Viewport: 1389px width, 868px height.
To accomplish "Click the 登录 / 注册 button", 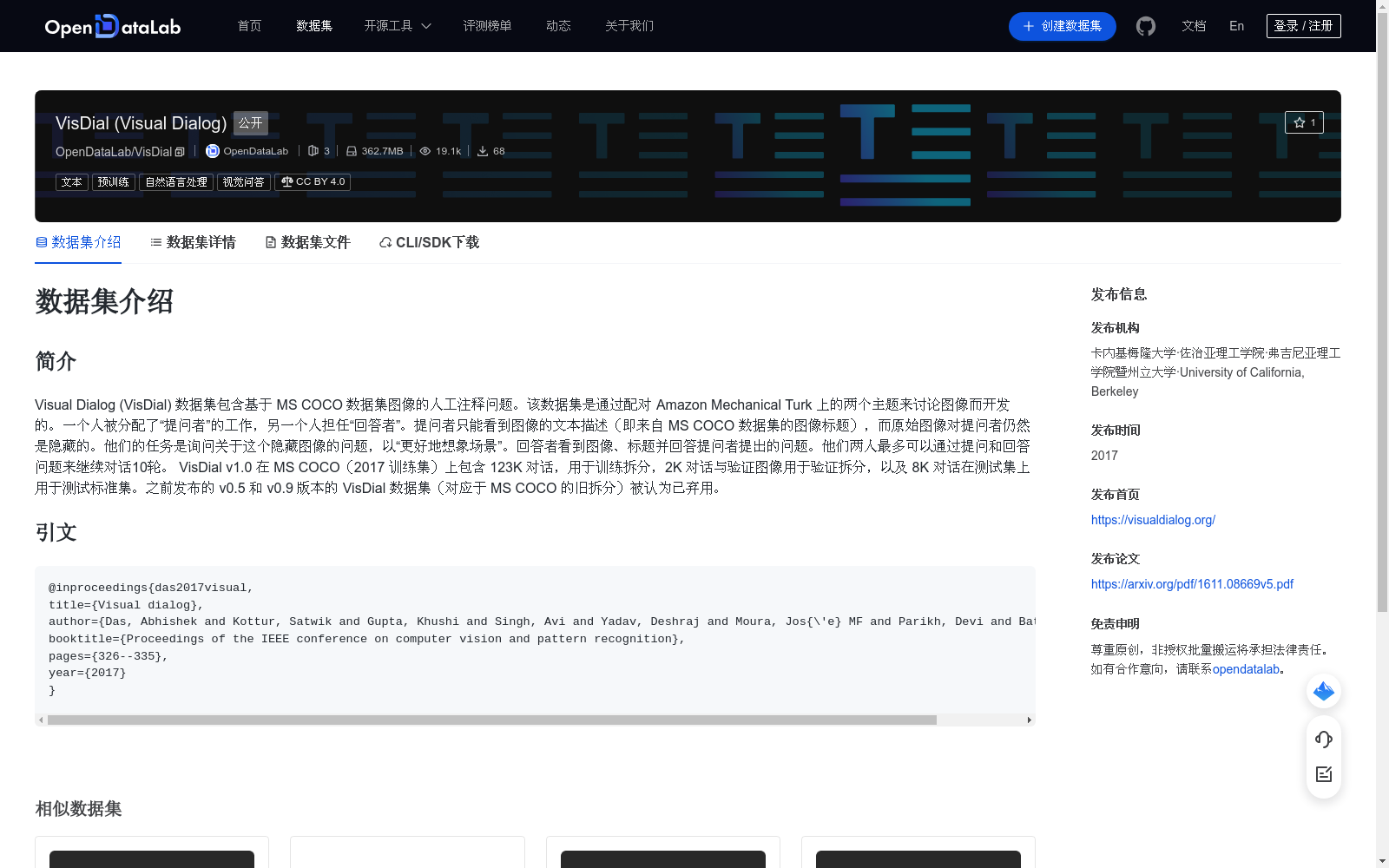I will click(x=1303, y=26).
